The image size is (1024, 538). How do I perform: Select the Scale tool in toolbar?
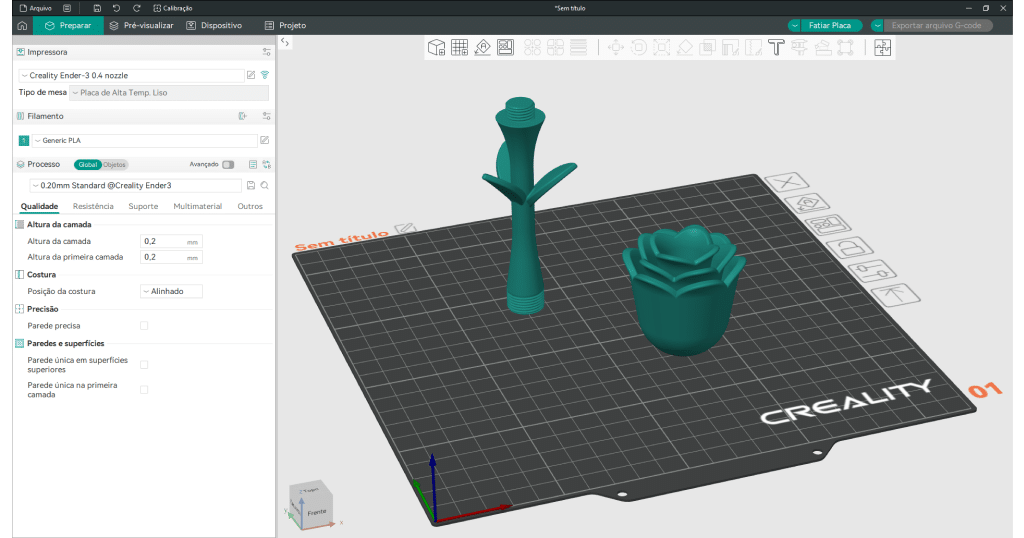click(662, 48)
